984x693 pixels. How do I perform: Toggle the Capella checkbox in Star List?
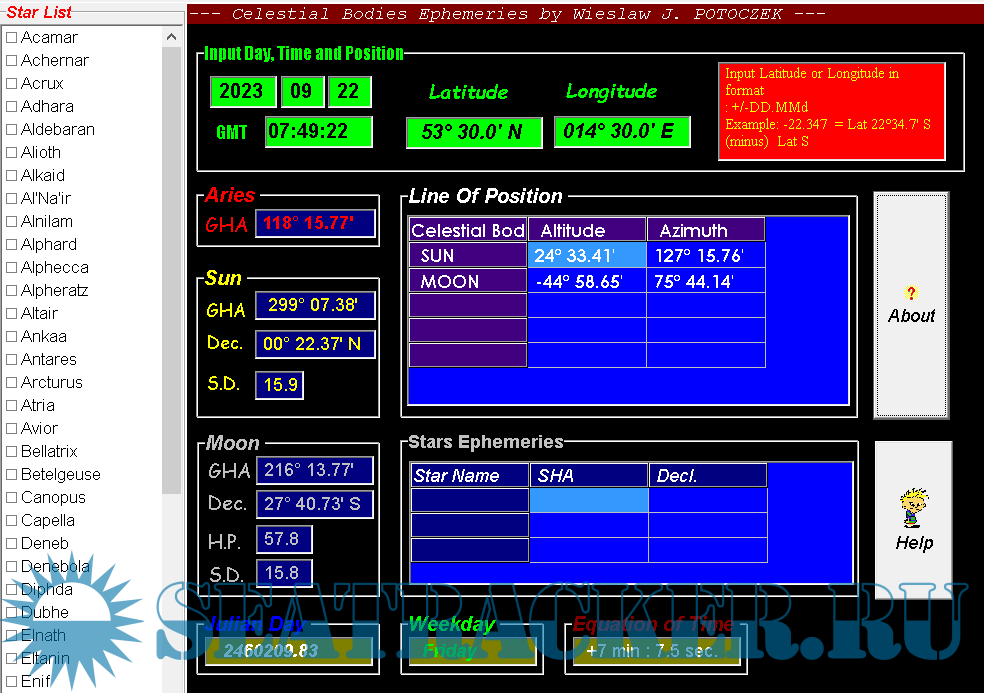12,520
